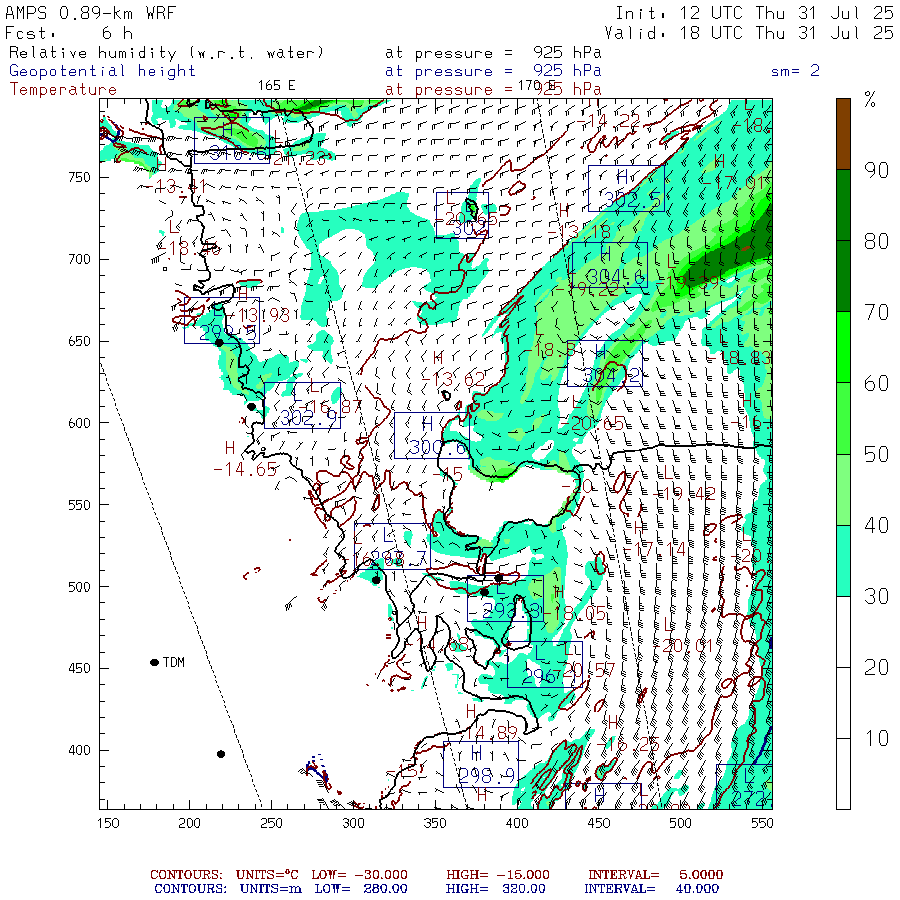
Task: Click the 'TDM' station label
Action: tap(174, 662)
